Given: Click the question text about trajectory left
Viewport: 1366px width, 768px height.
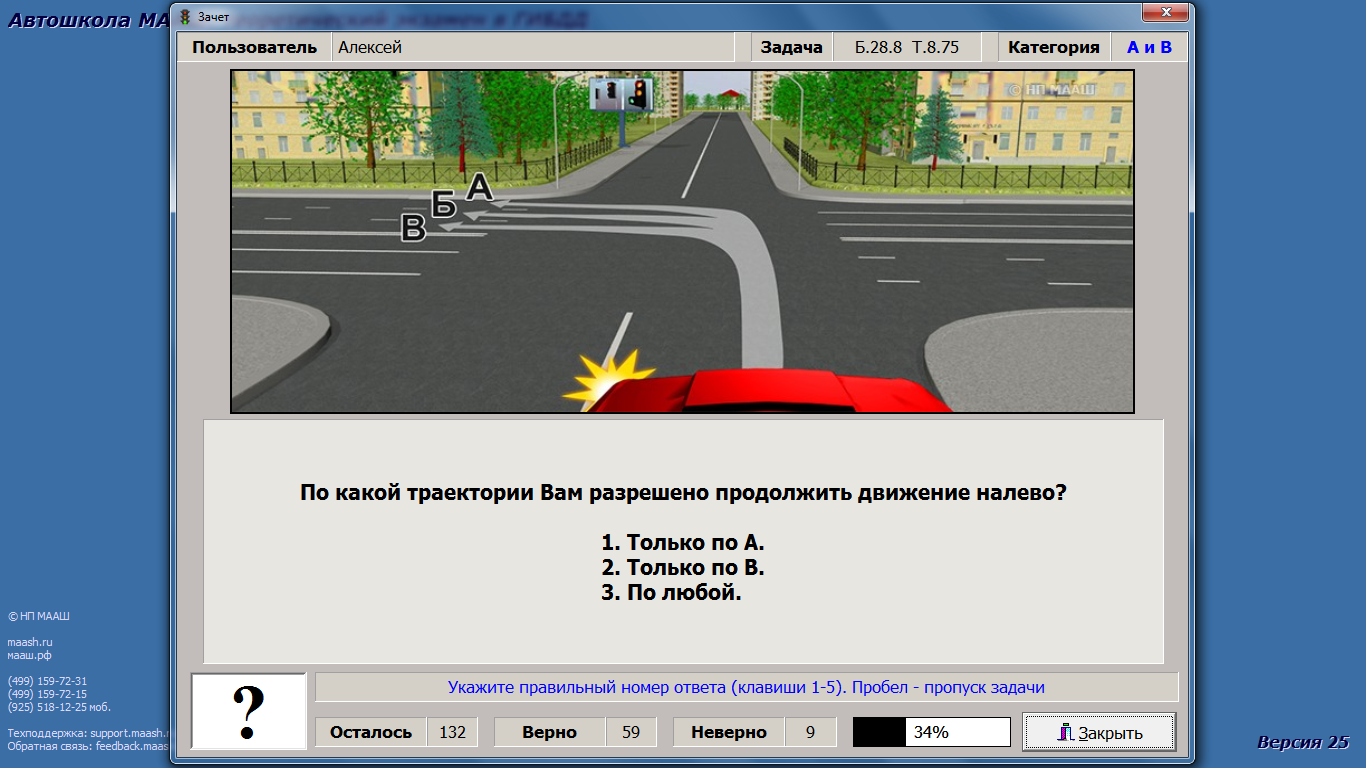Looking at the screenshot, I should click(x=683, y=493).
